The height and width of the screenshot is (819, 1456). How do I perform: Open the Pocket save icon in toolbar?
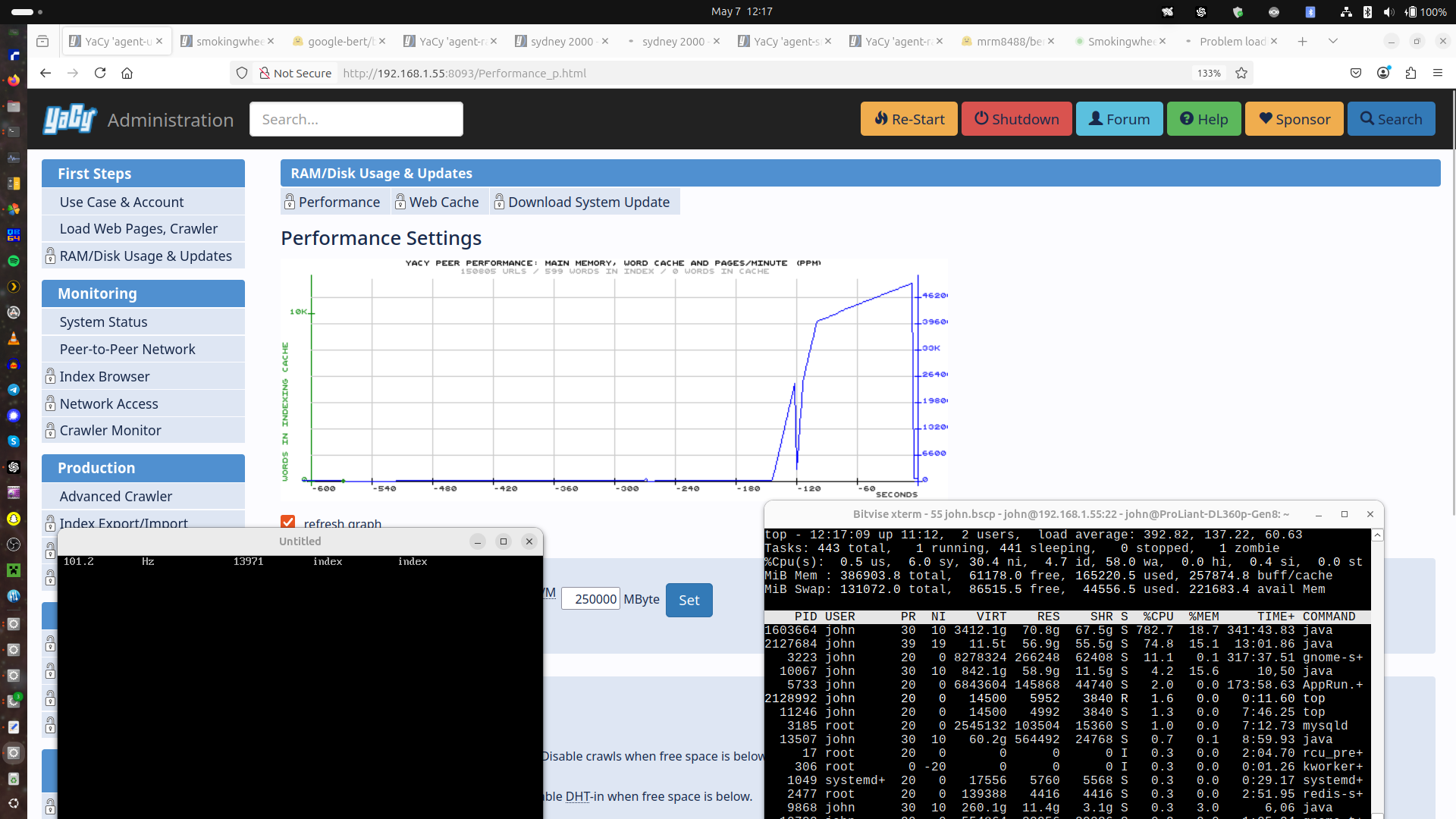[x=1356, y=73]
